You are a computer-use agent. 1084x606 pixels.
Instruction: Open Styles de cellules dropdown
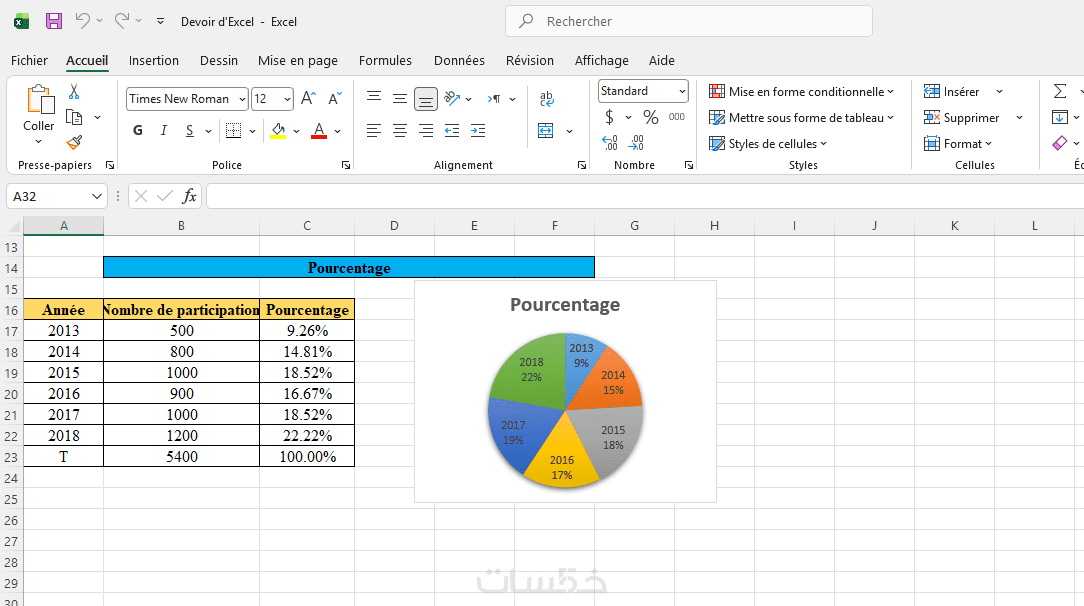(768, 144)
